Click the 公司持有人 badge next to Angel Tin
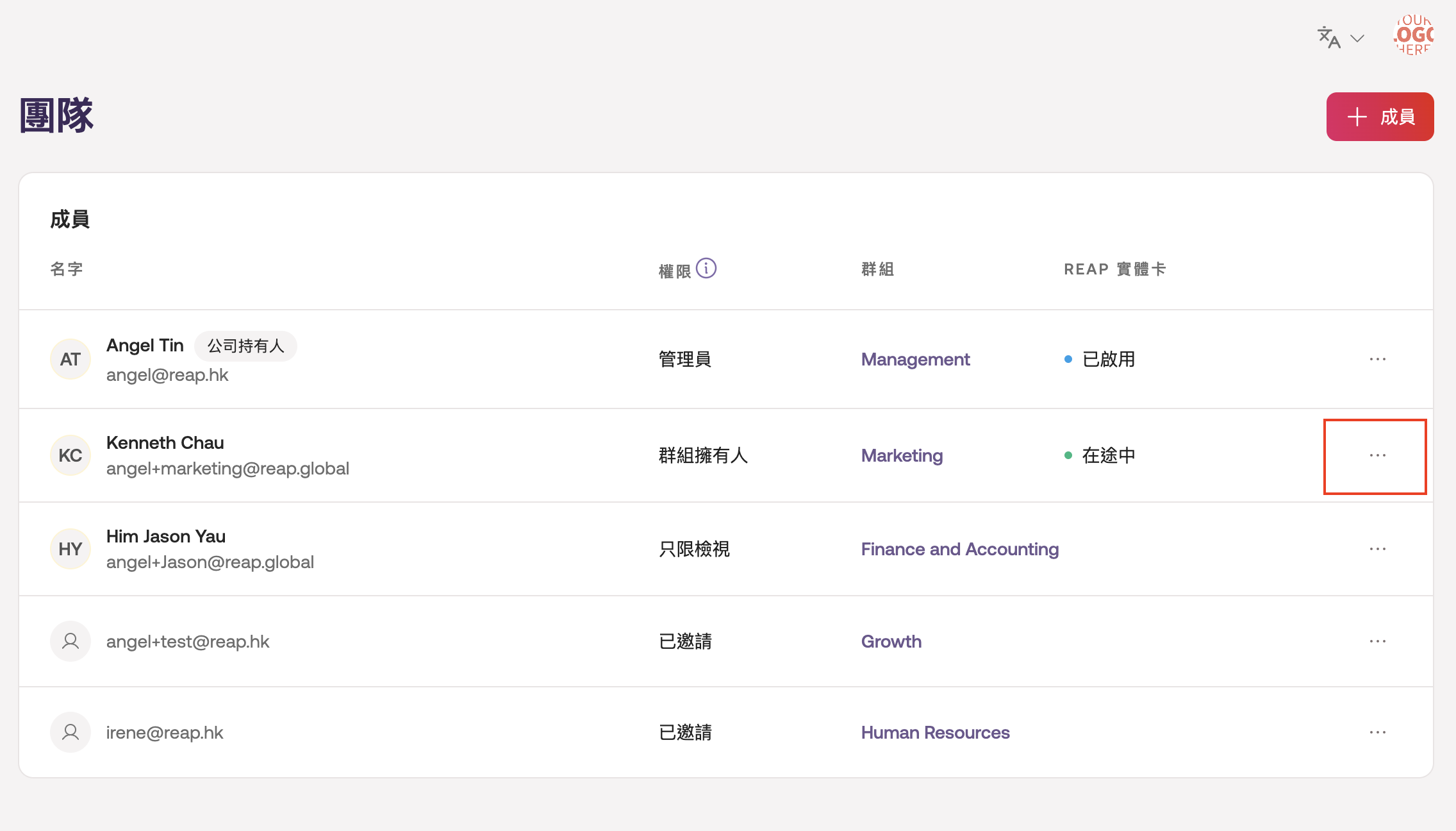Viewport: 1456px width, 831px height. click(245, 346)
